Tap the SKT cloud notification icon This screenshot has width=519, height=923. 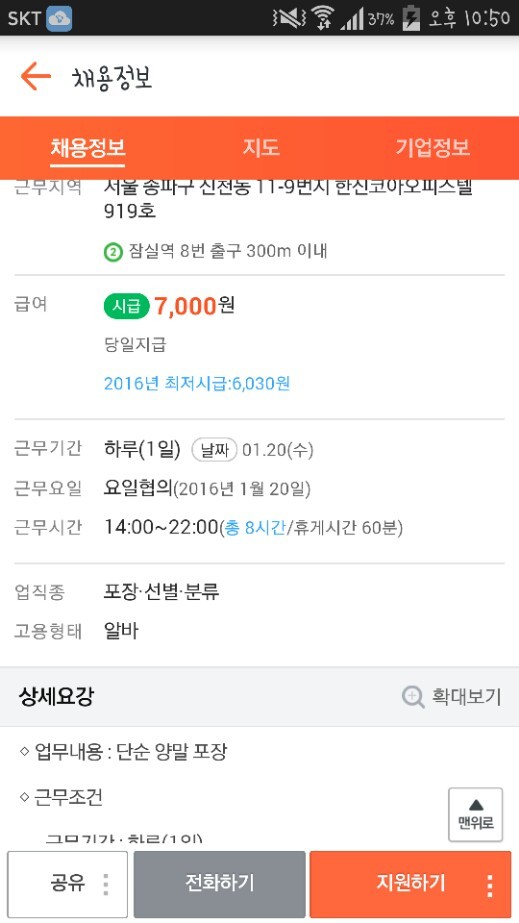coord(59,18)
